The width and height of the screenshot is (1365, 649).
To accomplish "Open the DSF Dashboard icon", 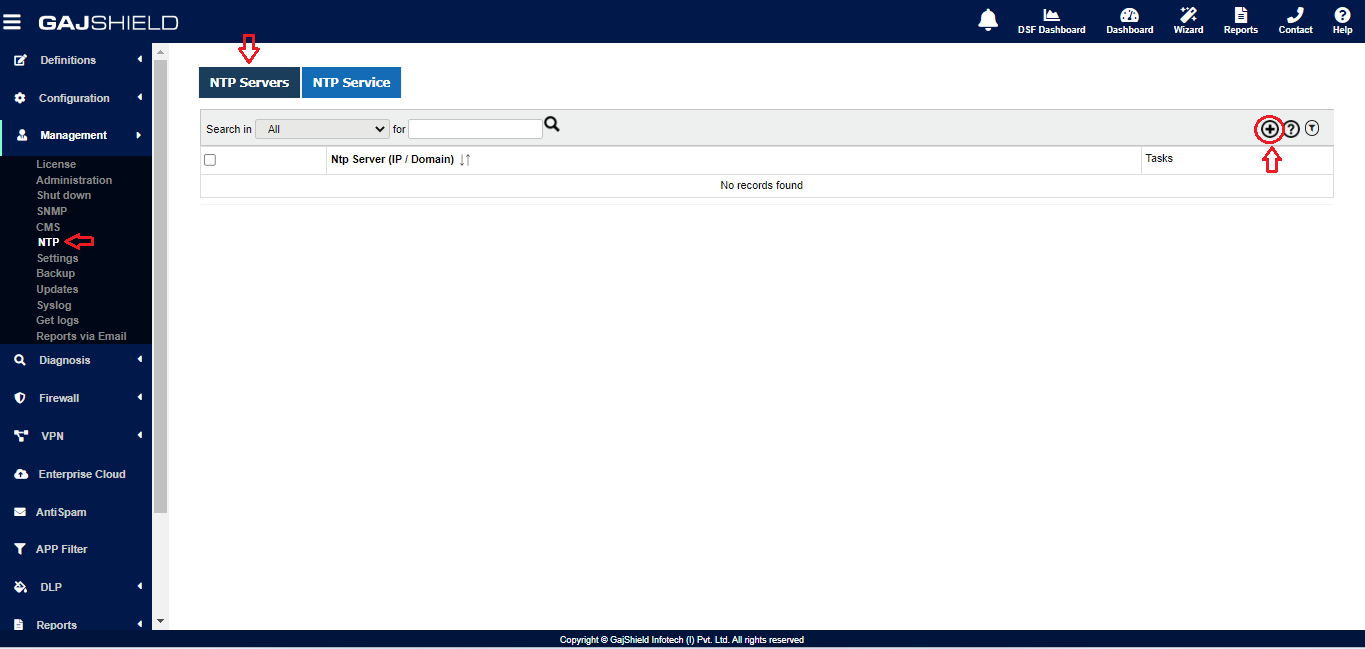I will click(1051, 15).
